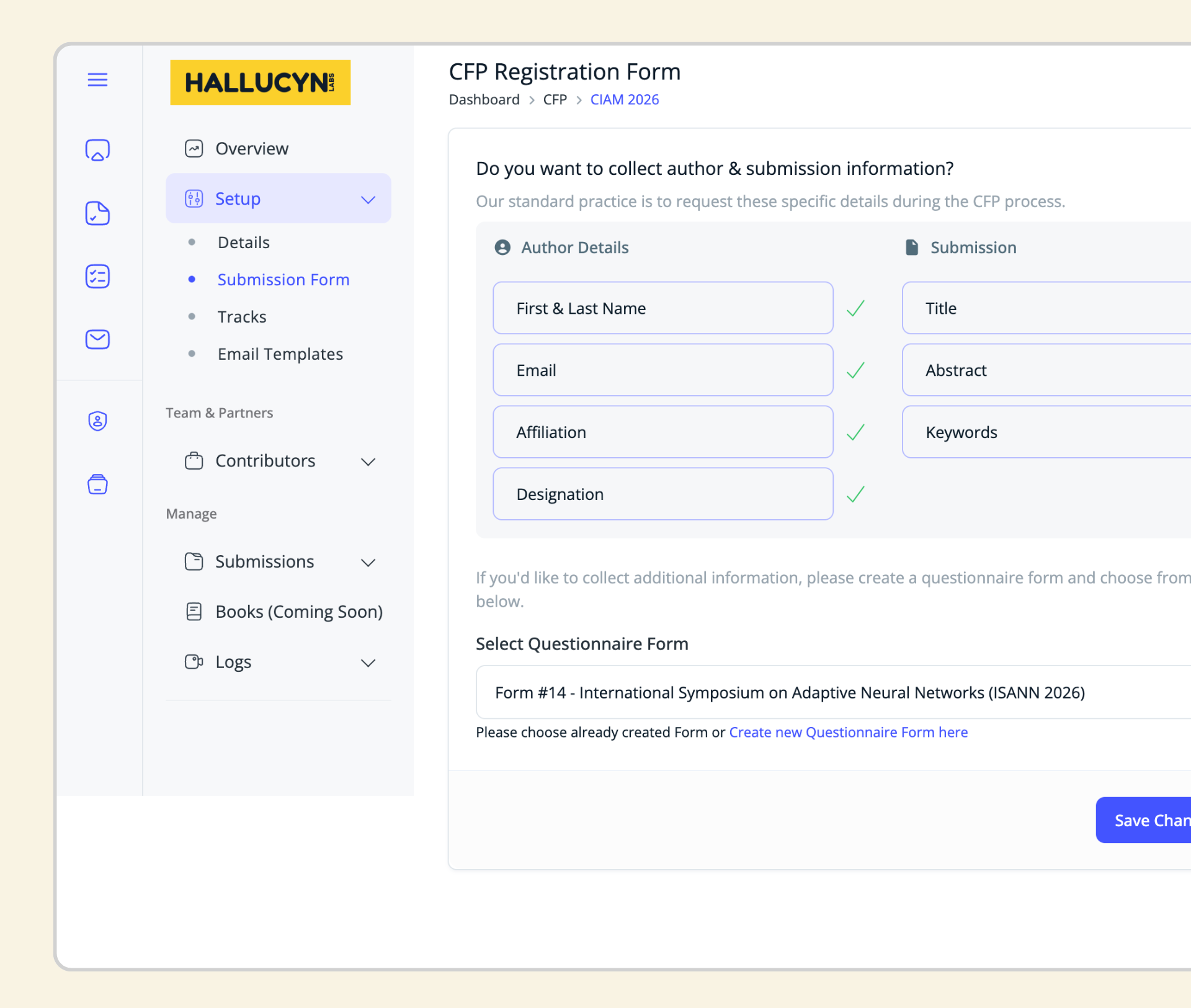This screenshot has width=1191, height=1008.
Task: Open the Select Questionnaire Form dropdown
Action: click(x=831, y=692)
